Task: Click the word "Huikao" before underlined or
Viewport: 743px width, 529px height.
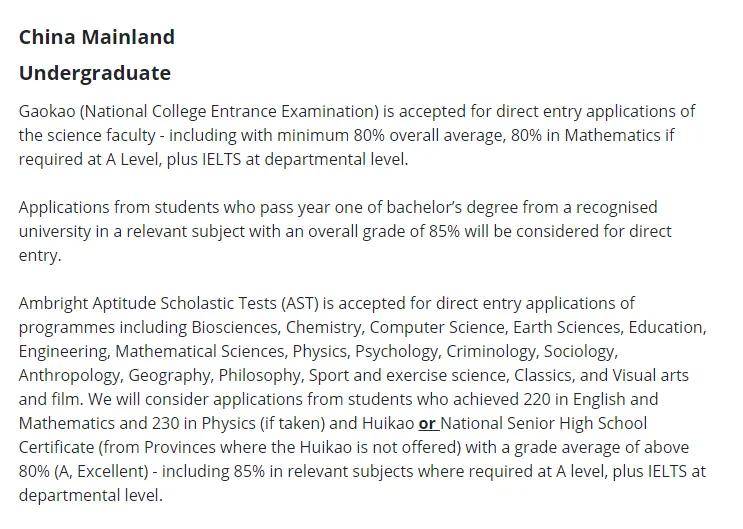Action: coord(388,423)
